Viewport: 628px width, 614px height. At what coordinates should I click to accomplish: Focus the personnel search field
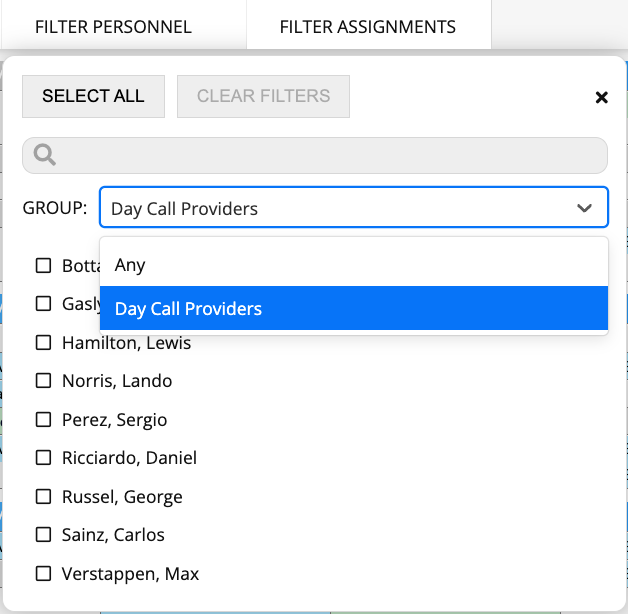coord(315,155)
